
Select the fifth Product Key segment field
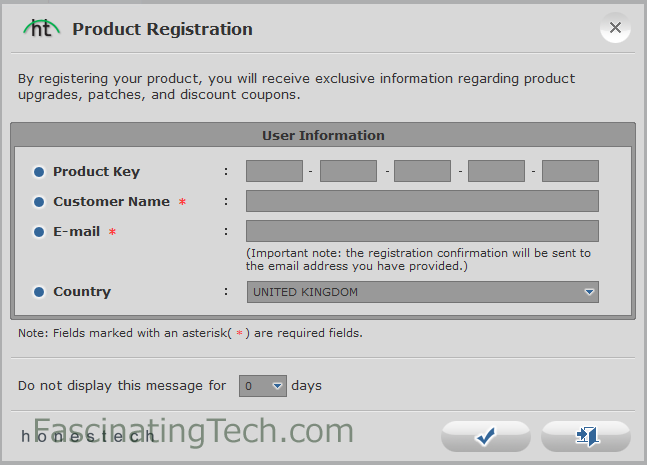pos(570,171)
